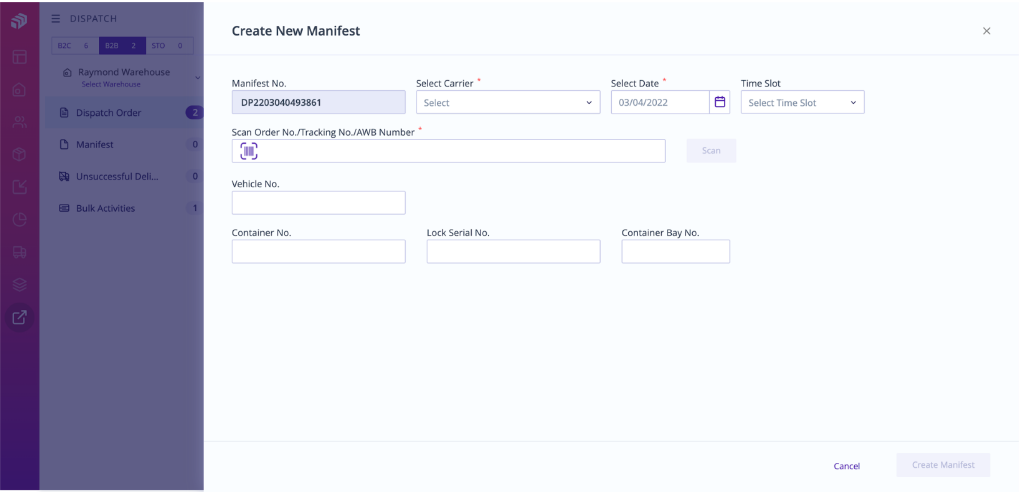Open the Select Carrier dropdown
Screen dimensions: 1021x492
tap(508, 102)
